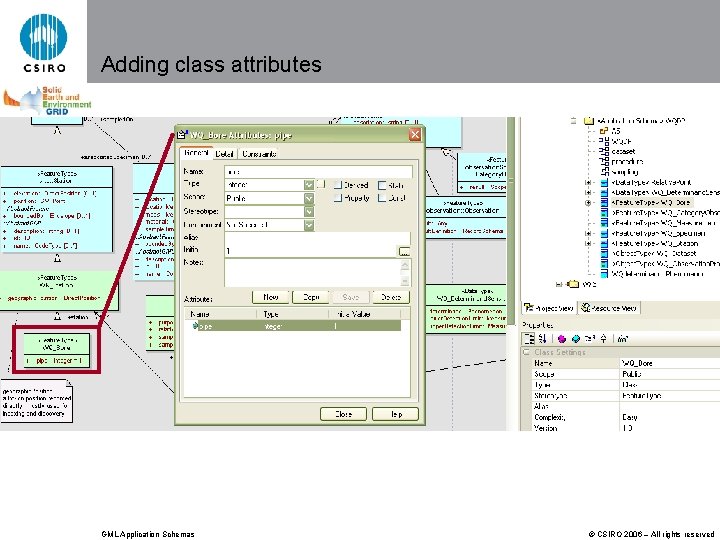Viewport: 720px width, 540px height.
Task: Click the Alias input field
Action: coord(317,238)
